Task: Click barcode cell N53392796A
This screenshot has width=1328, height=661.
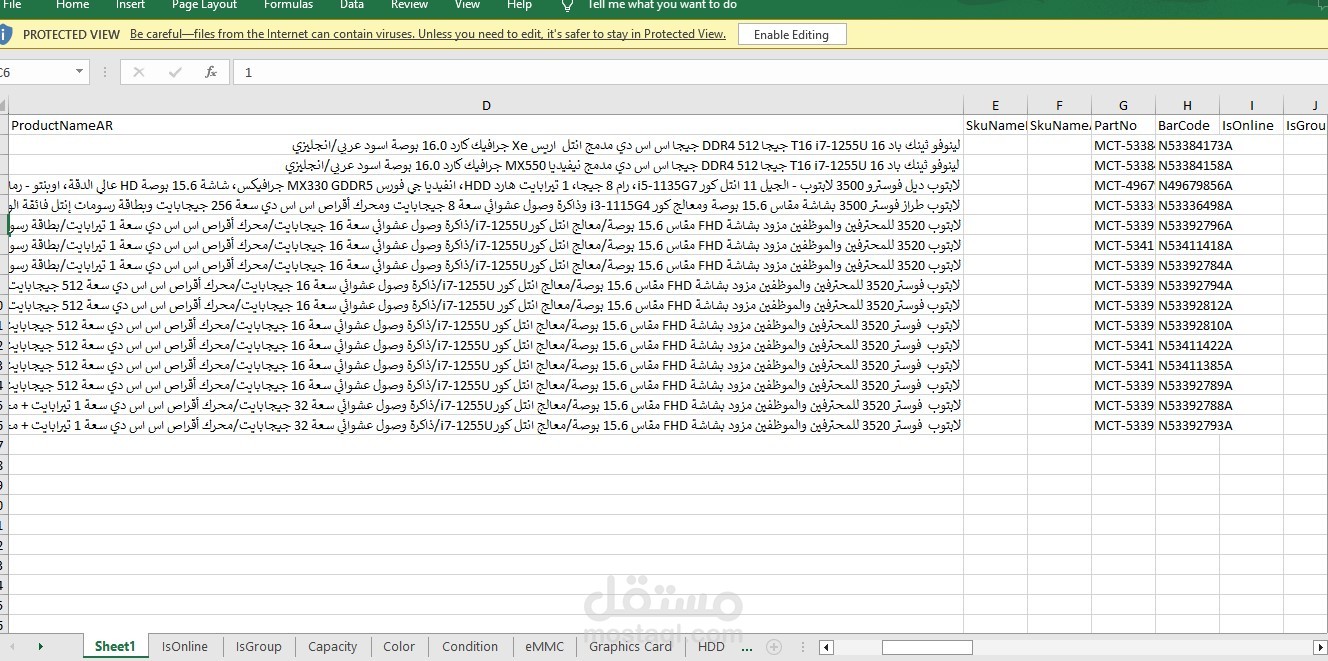Action: [x=1188, y=225]
